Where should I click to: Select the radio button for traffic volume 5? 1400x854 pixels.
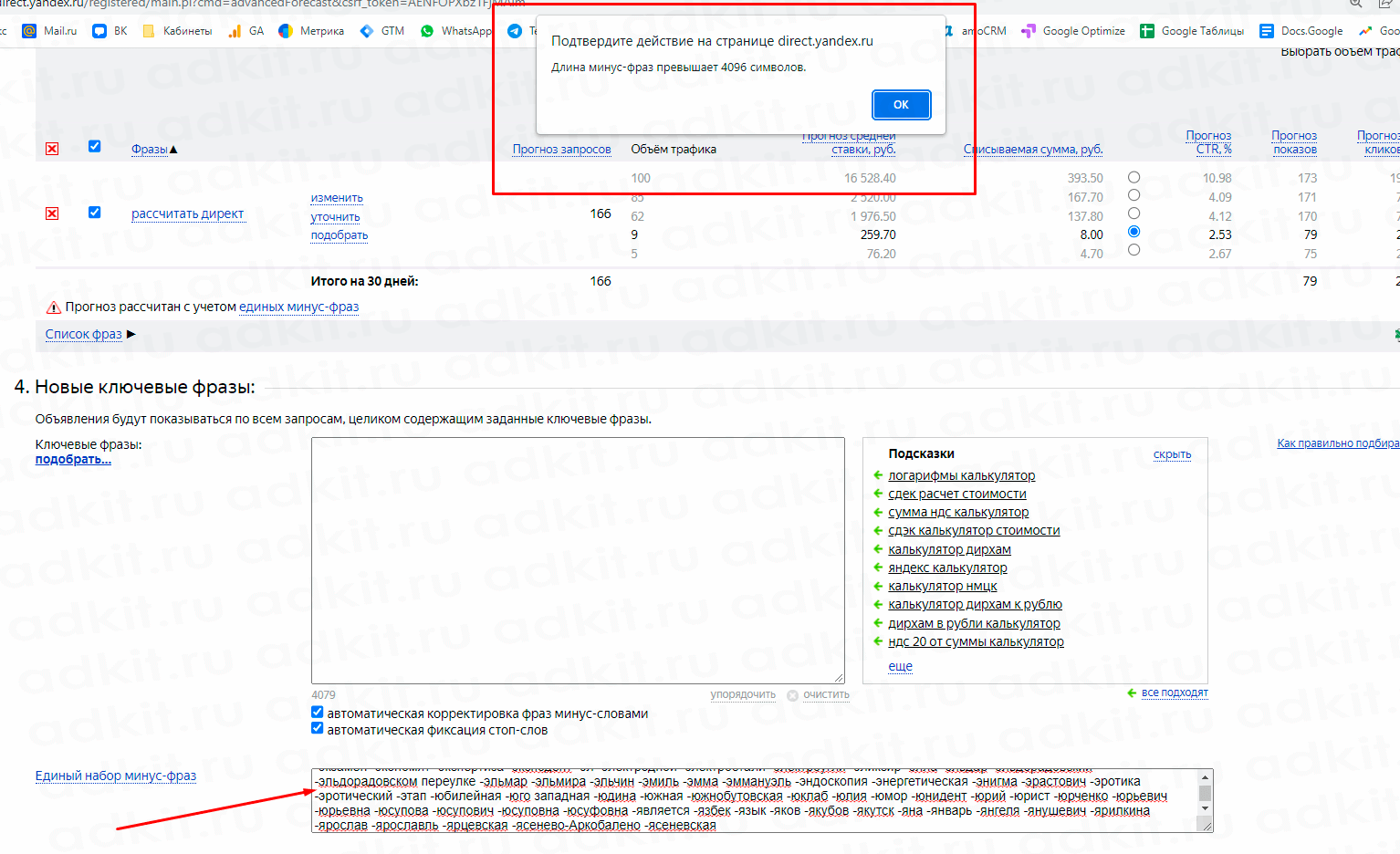coord(1134,250)
